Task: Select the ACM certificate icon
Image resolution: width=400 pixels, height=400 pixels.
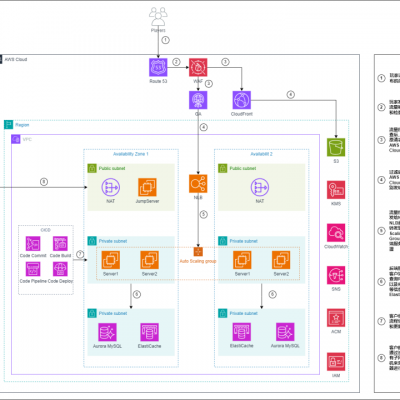Action: (x=336, y=318)
